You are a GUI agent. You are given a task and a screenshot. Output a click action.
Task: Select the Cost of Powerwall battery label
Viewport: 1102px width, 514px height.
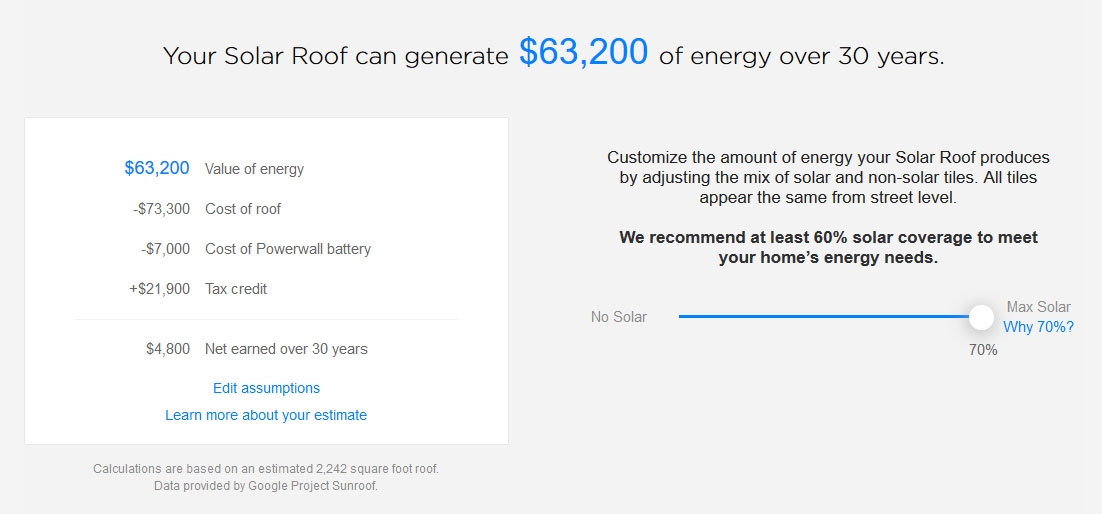click(x=288, y=249)
